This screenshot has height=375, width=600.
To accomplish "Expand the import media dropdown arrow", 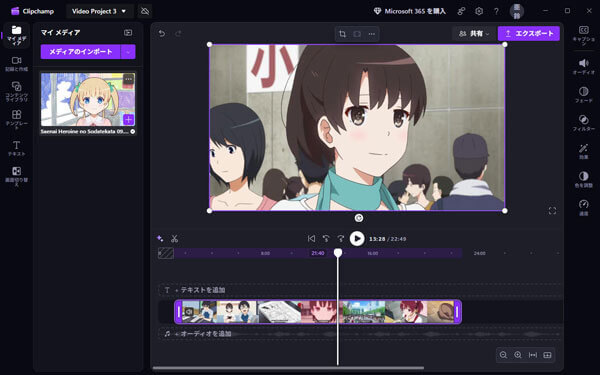I will [x=128, y=52].
